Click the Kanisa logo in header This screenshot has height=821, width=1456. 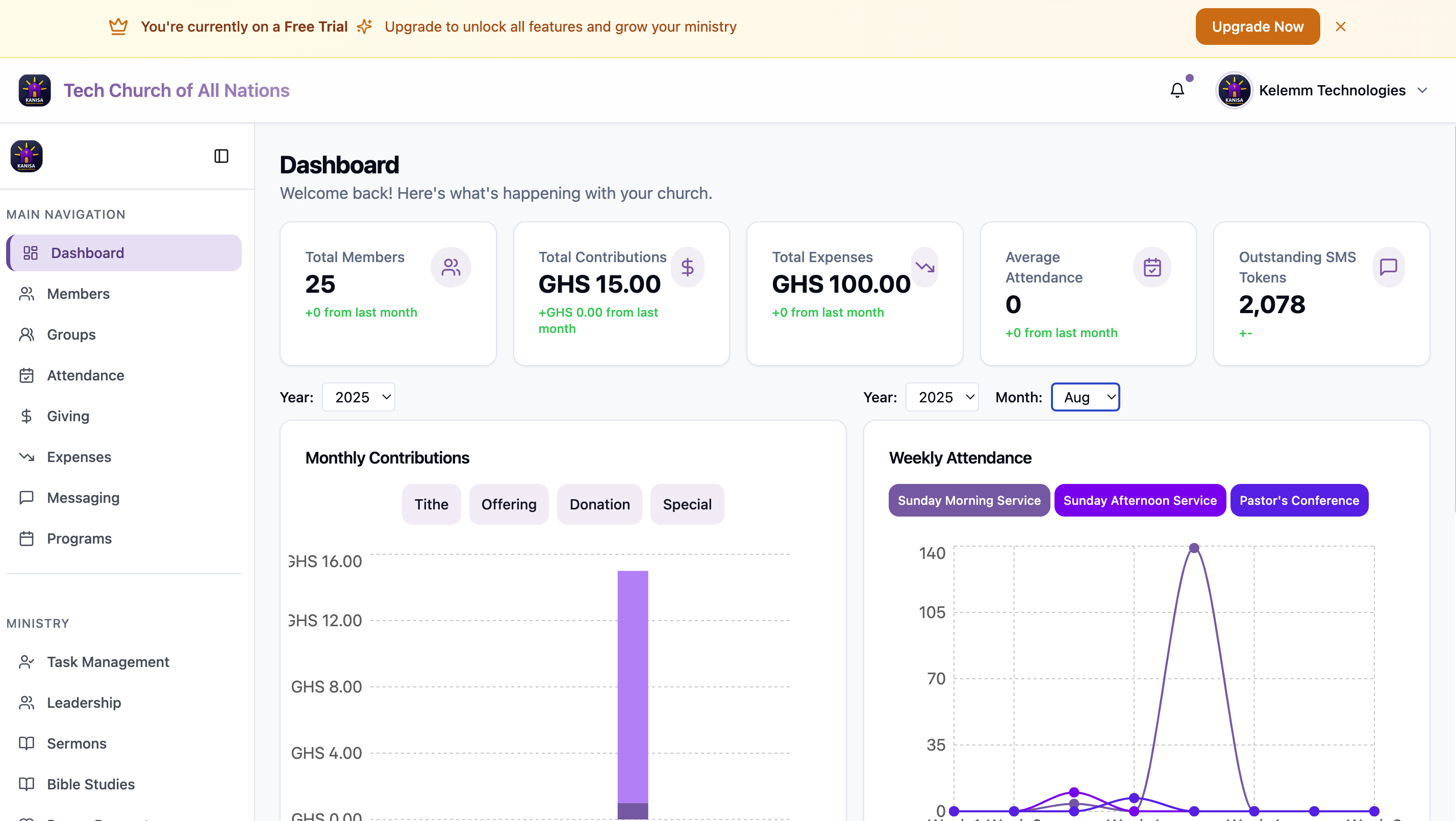(x=35, y=90)
